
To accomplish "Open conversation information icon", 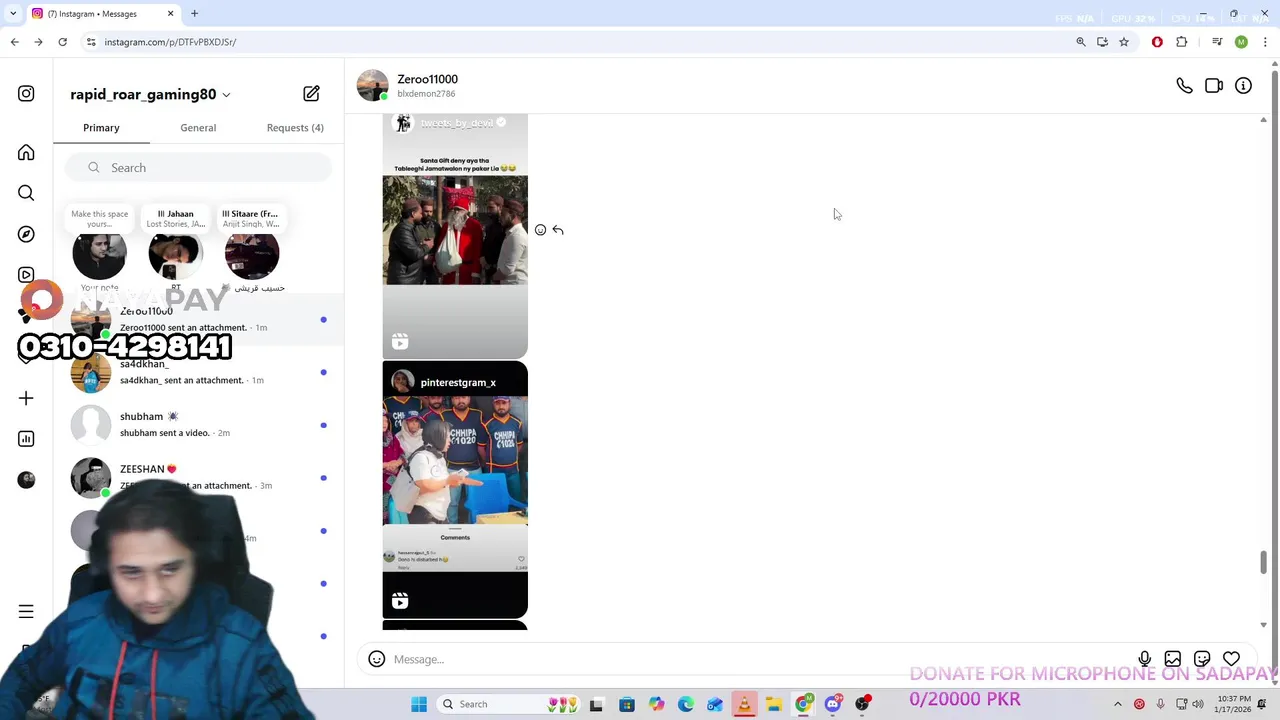I will (1243, 86).
